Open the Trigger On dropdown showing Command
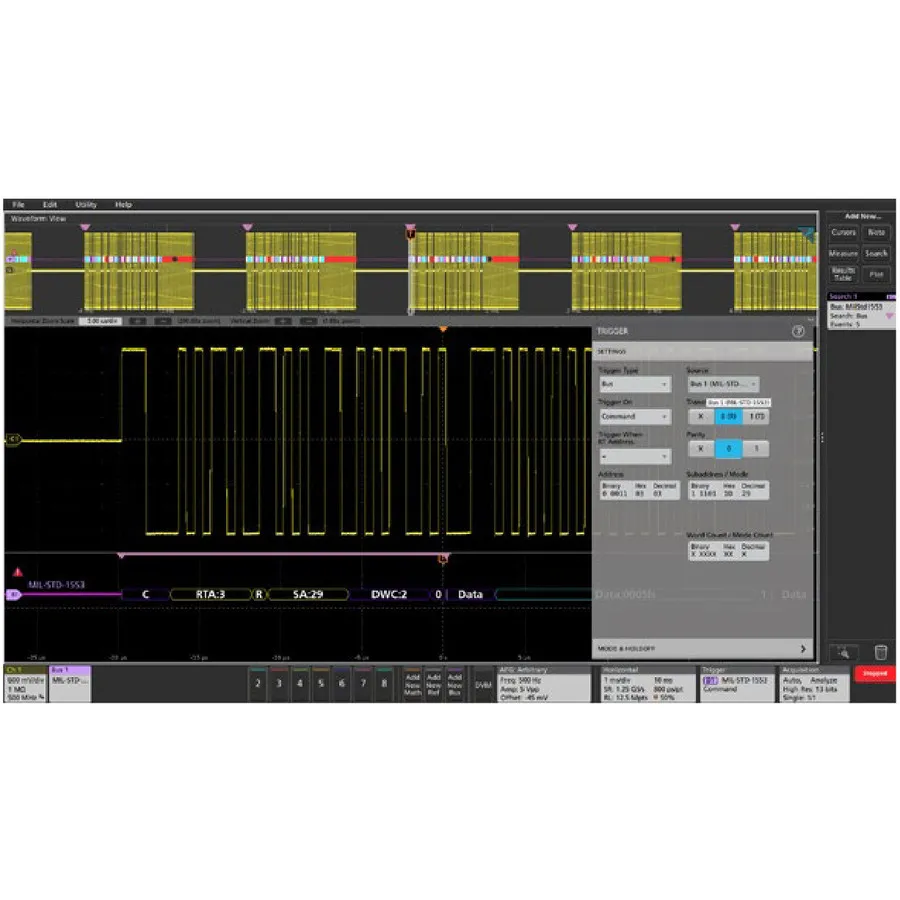The height and width of the screenshot is (900, 900). 635,417
